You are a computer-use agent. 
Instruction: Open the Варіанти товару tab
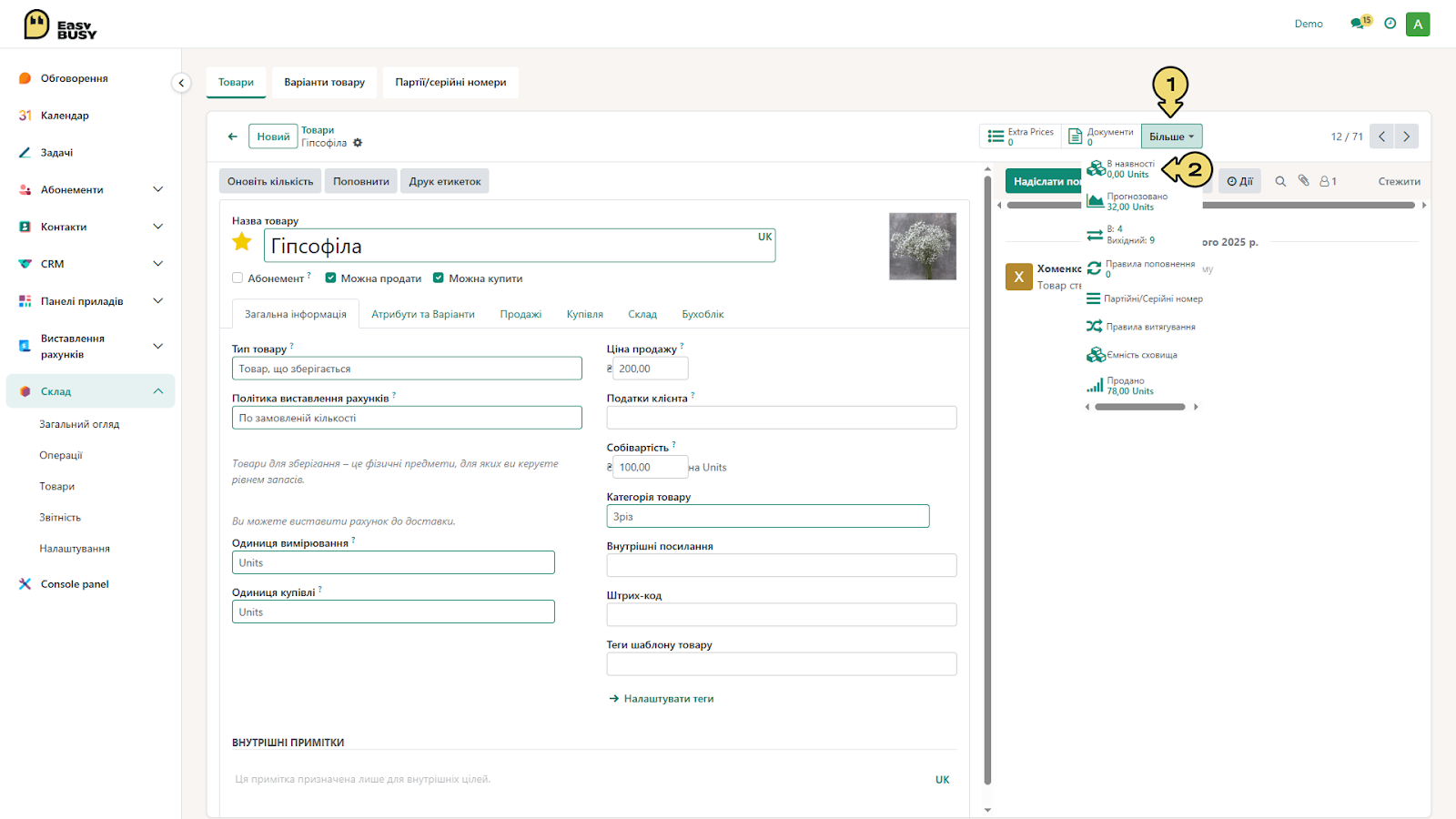[x=324, y=82]
